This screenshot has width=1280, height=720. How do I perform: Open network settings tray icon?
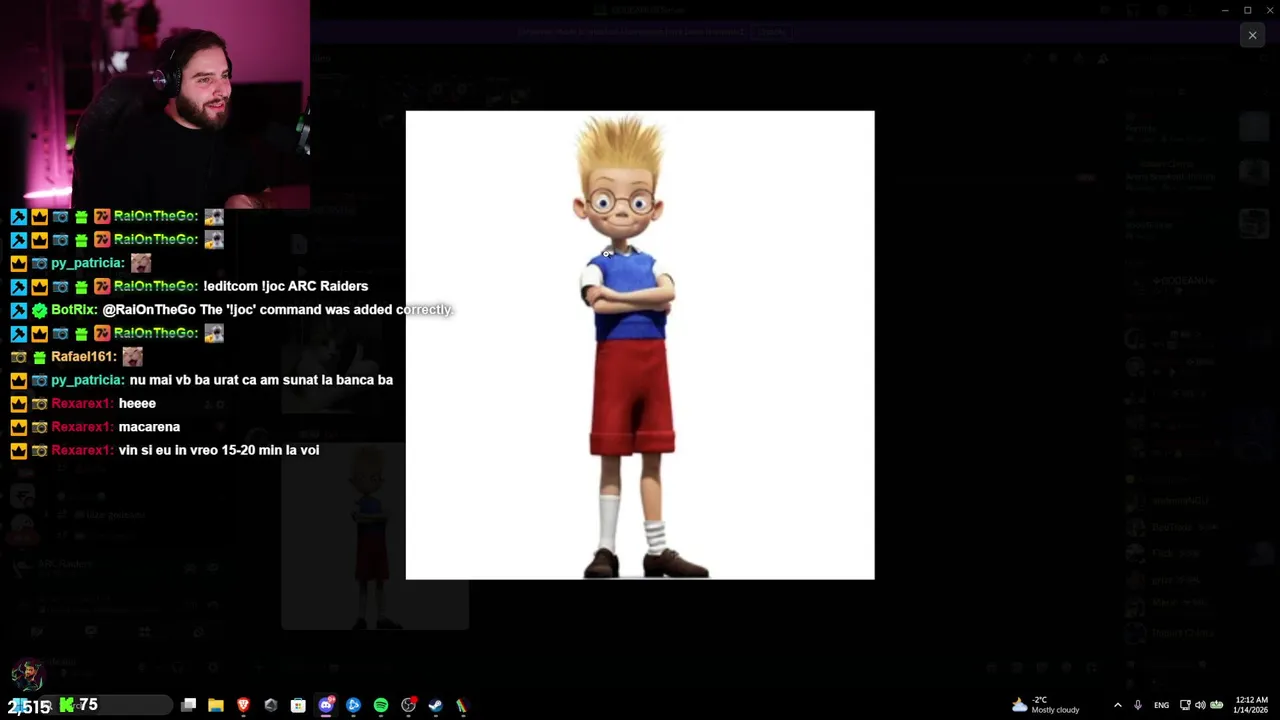(1185, 705)
